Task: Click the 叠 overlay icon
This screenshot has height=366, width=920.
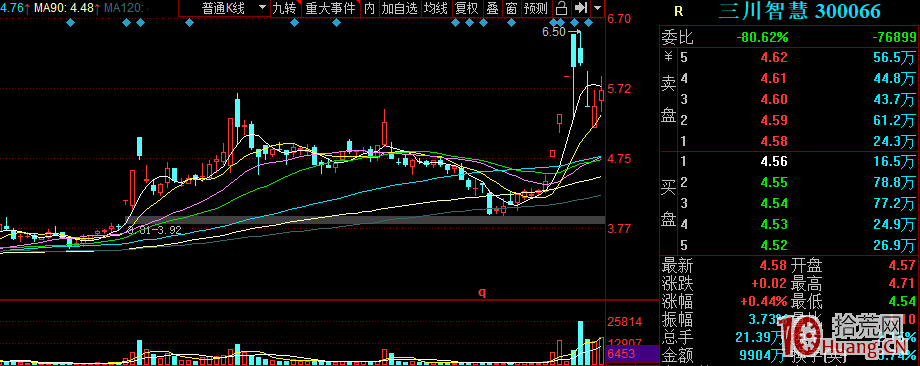Action: click(x=492, y=8)
